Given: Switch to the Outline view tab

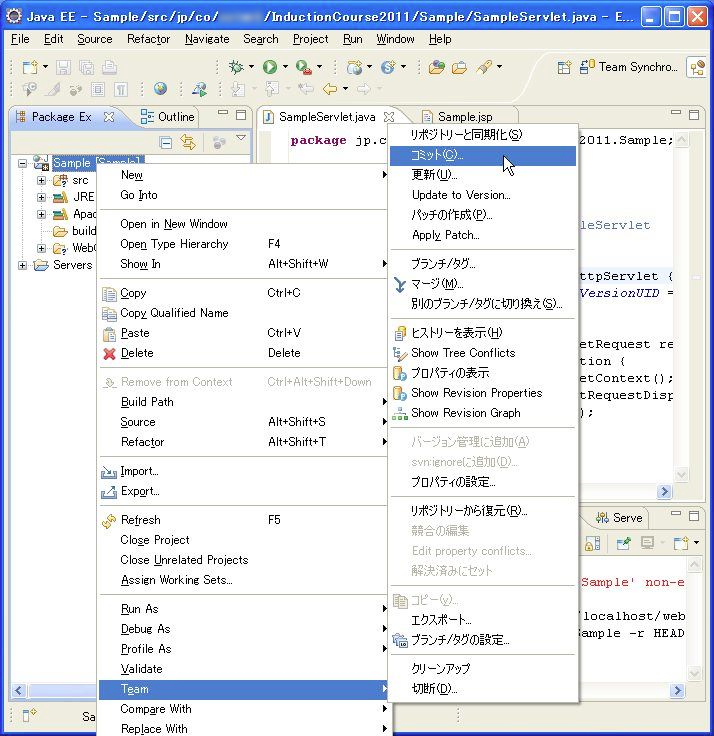Looking at the screenshot, I should (168, 116).
